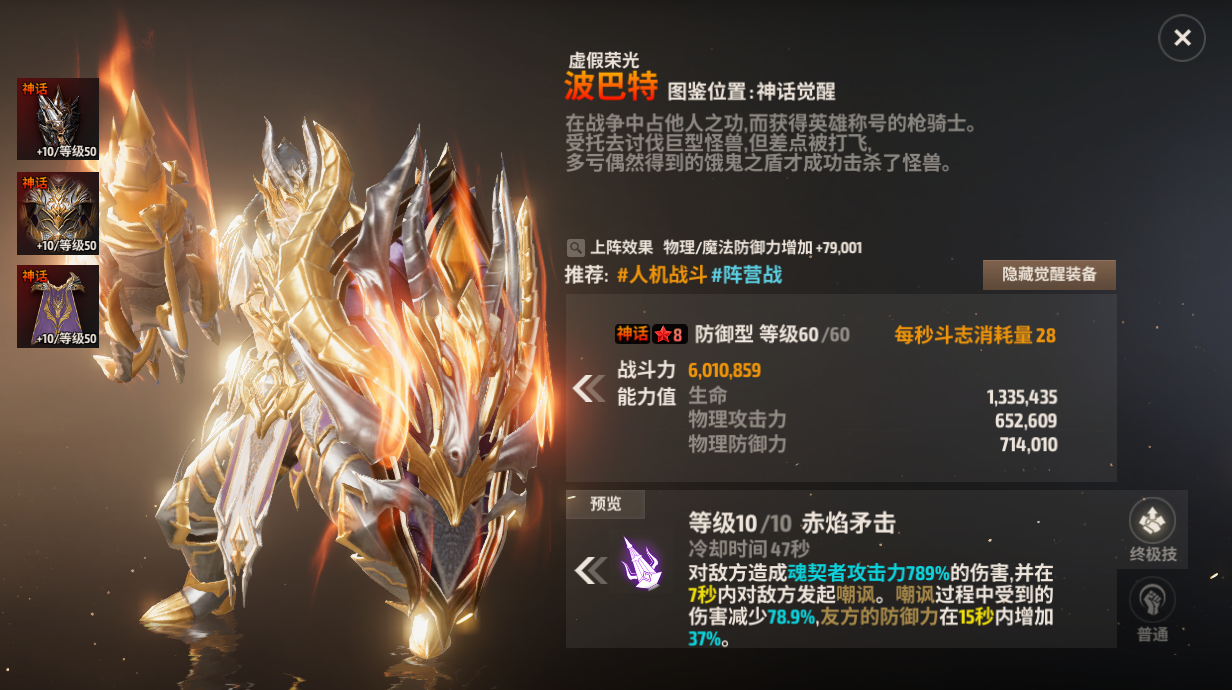Expand skill panel with double chevron arrow

tap(590, 570)
